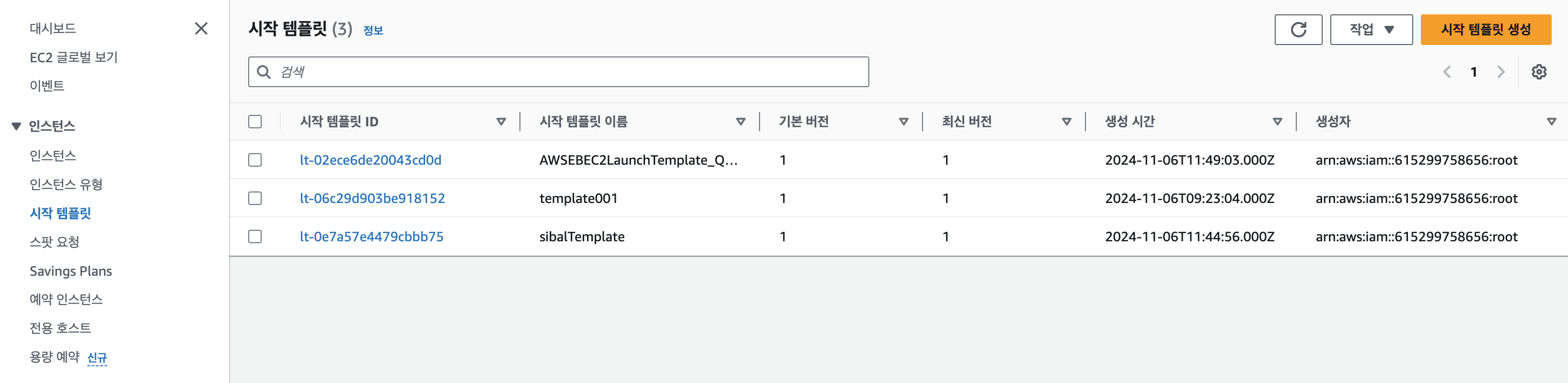The width and height of the screenshot is (1568, 383).
Task: Click creator ARN in sibalTemplate row
Action: click(1417, 237)
